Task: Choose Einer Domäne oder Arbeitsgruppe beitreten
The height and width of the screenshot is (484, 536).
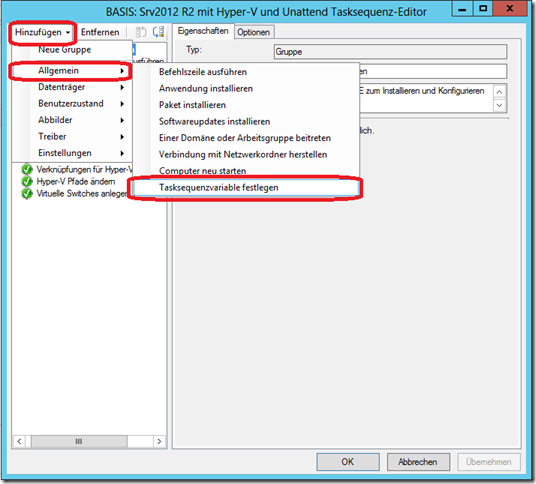Action: pos(246,138)
